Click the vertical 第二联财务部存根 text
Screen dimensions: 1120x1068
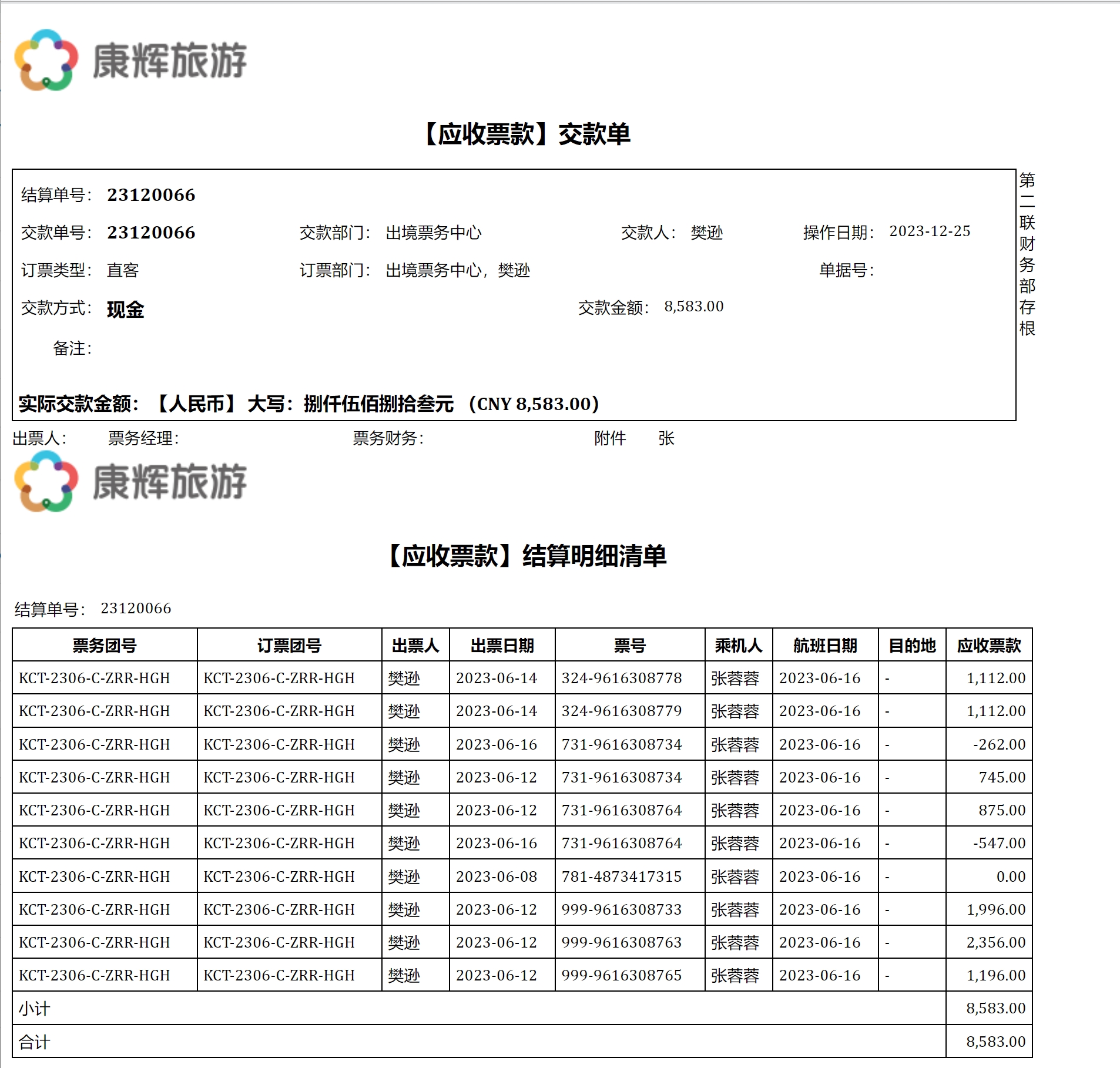point(1027,254)
